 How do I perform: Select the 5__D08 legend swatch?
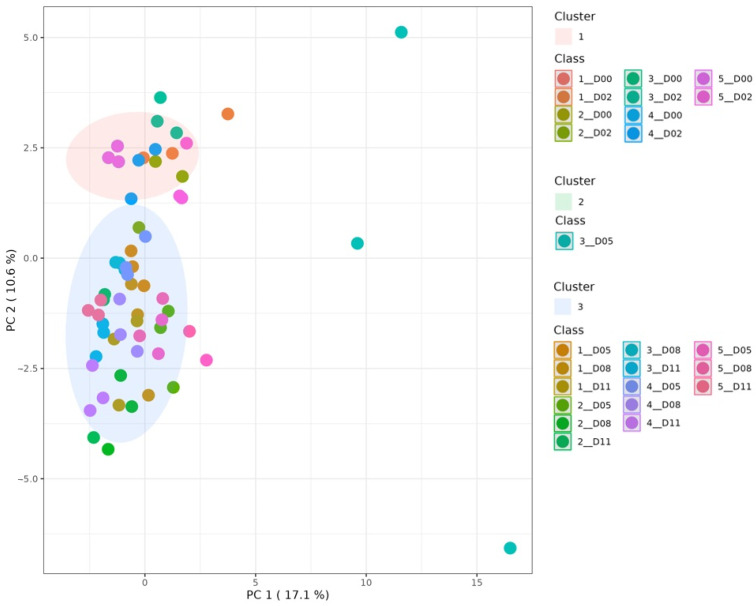[703, 368]
